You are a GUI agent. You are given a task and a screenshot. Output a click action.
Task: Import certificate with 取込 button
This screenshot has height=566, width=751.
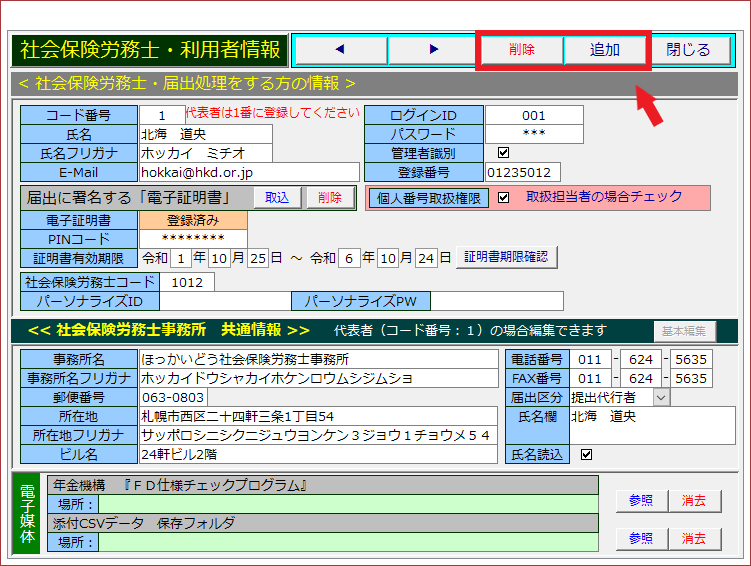277,198
